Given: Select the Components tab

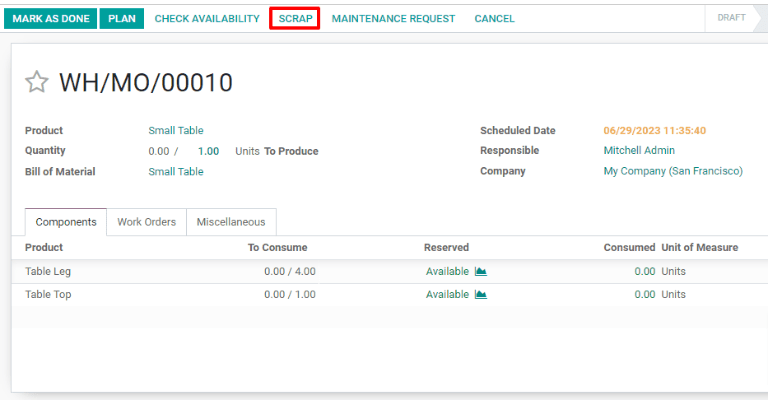Looking at the screenshot, I should pyautogui.click(x=66, y=222).
